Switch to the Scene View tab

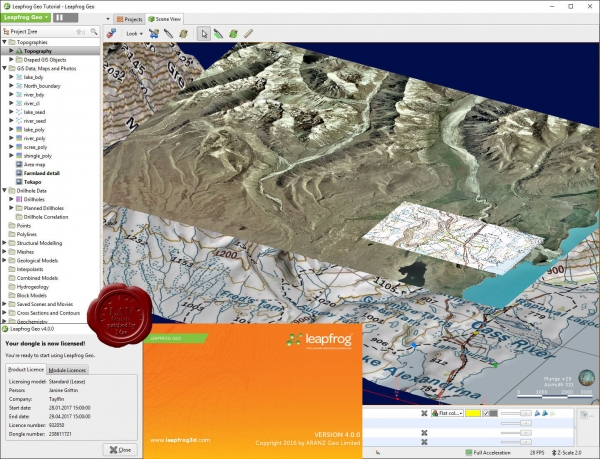click(165, 19)
